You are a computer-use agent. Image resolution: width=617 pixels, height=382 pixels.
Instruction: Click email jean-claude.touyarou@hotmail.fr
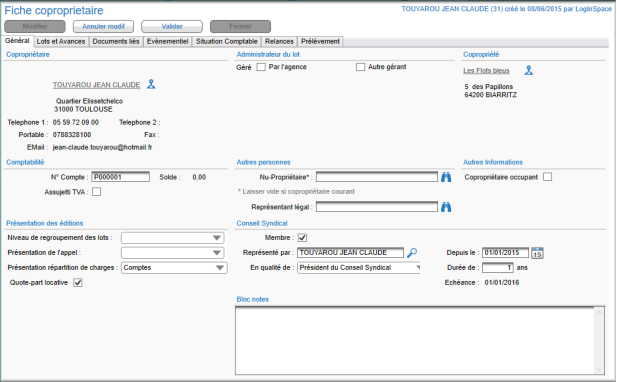pyautogui.click(x=102, y=147)
